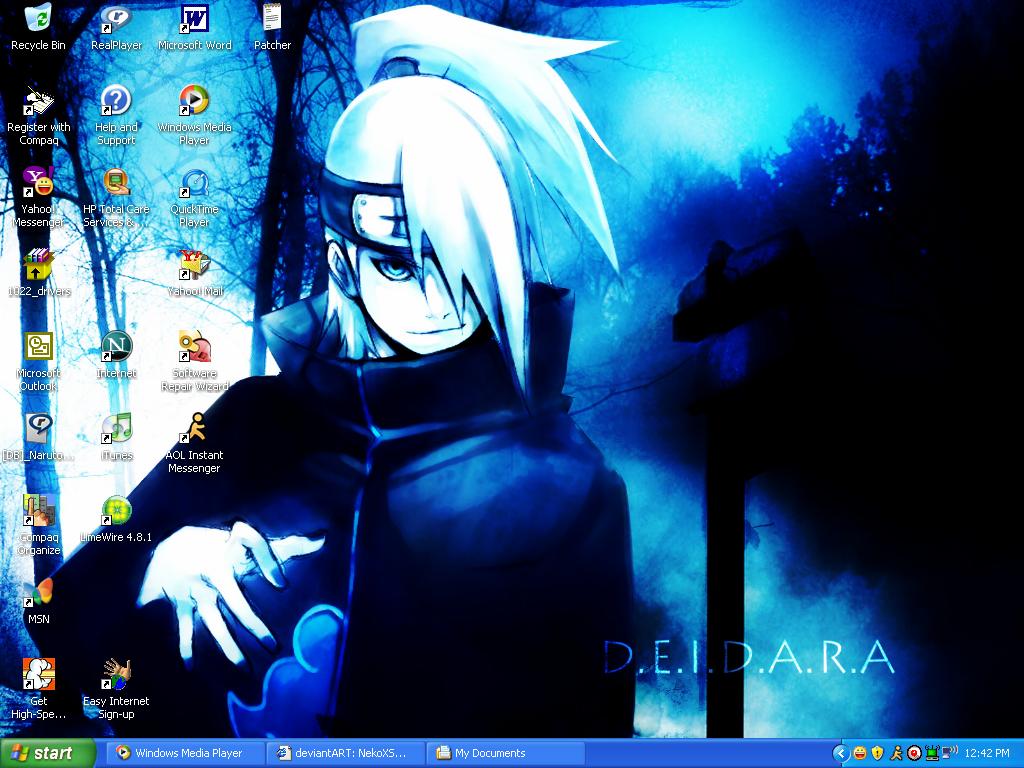Launch the Netscape Internet shortcut

(116, 355)
